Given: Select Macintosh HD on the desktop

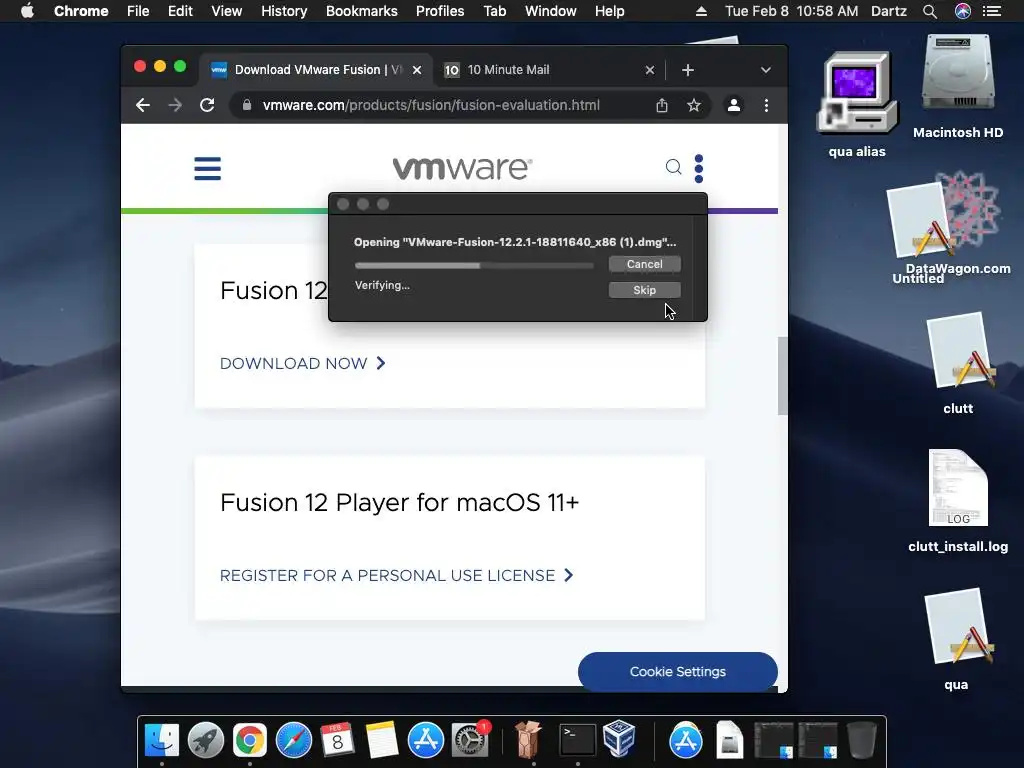Looking at the screenshot, I should click(958, 87).
